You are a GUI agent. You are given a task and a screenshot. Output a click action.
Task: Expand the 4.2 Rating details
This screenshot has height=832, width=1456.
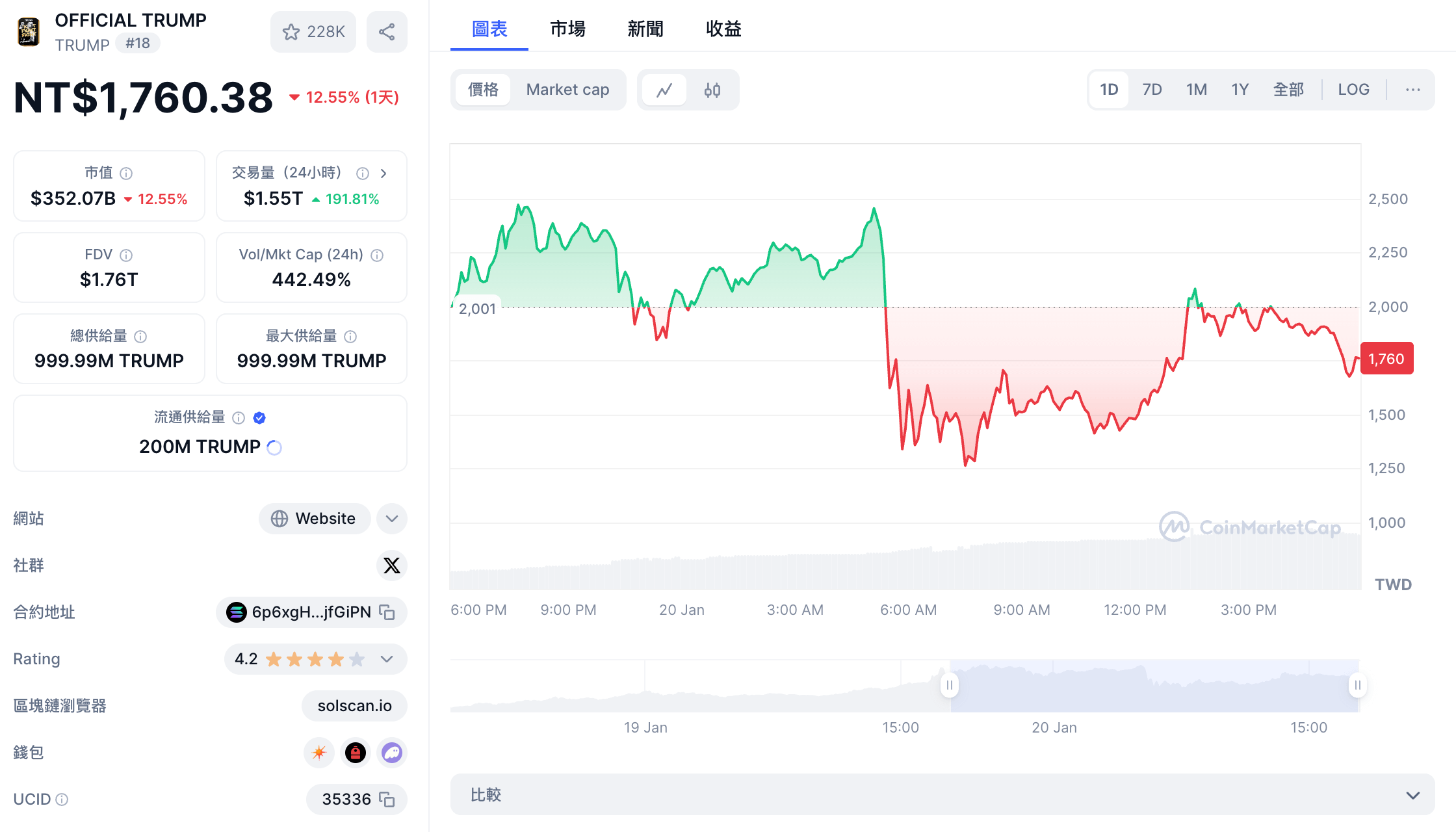[x=387, y=659]
